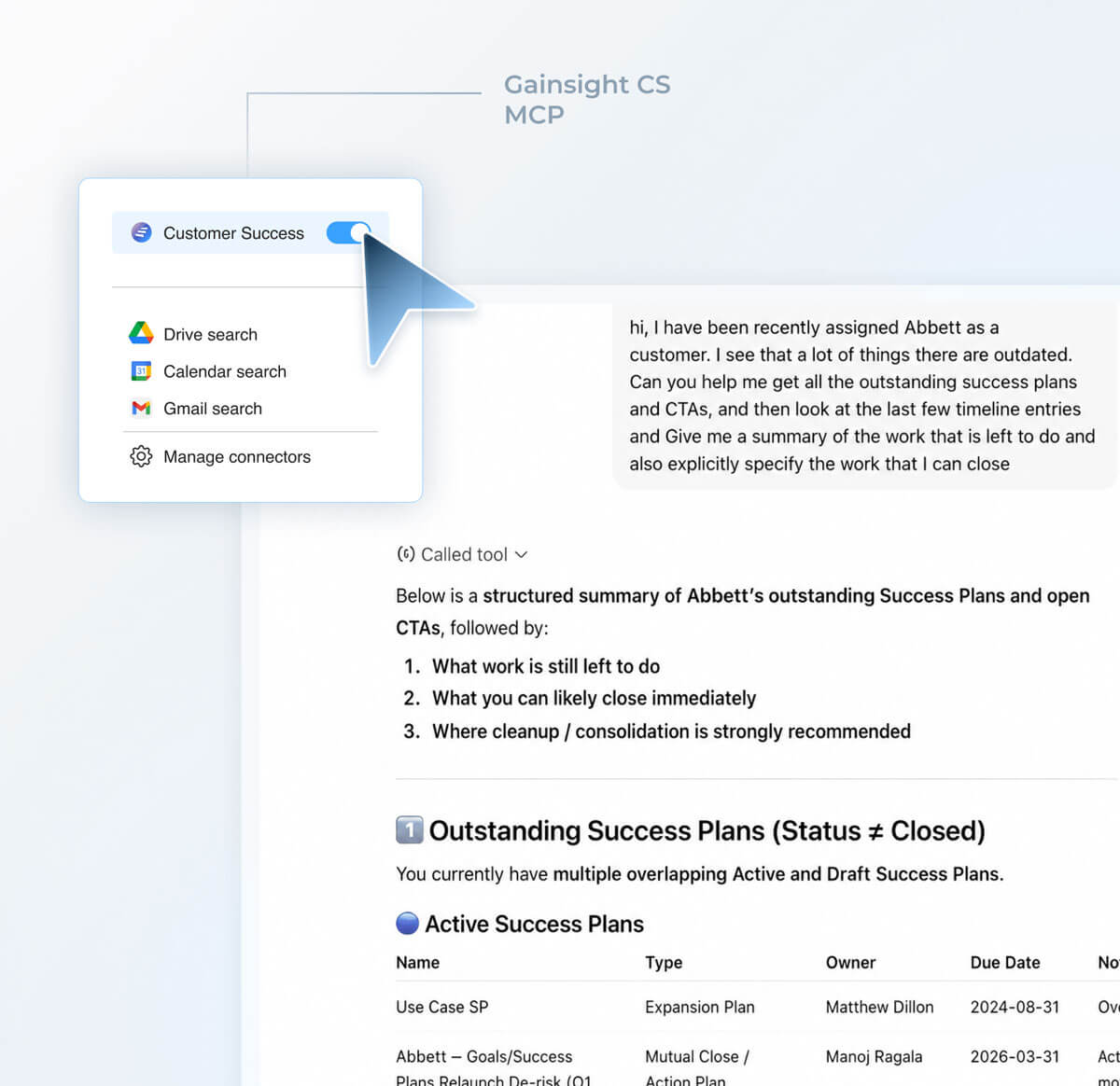Click 'What you can likely close immediately'
The height and width of the screenshot is (1086, 1120).
click(594, 698)
